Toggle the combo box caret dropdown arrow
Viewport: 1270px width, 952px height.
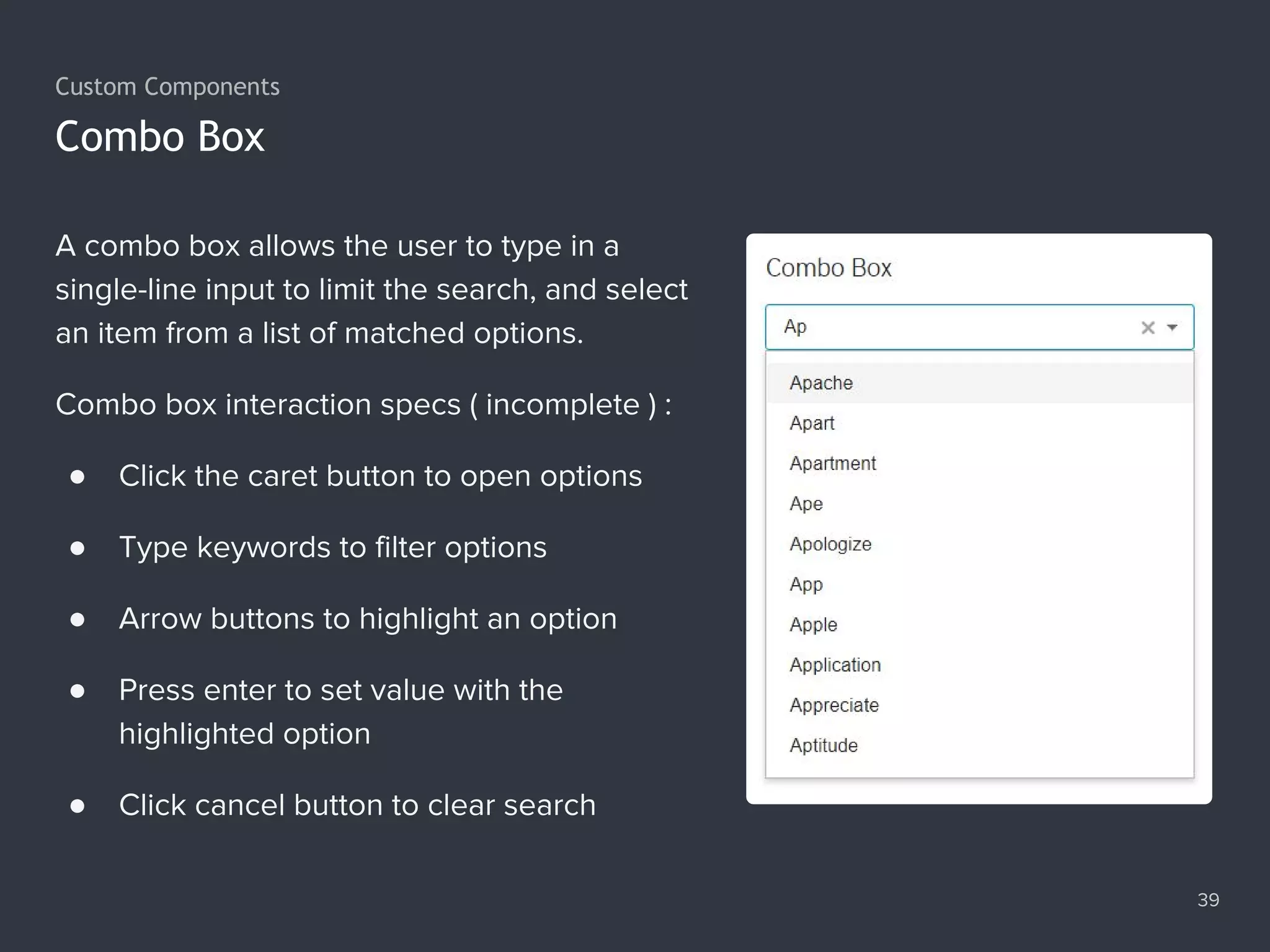[1172, 327]
